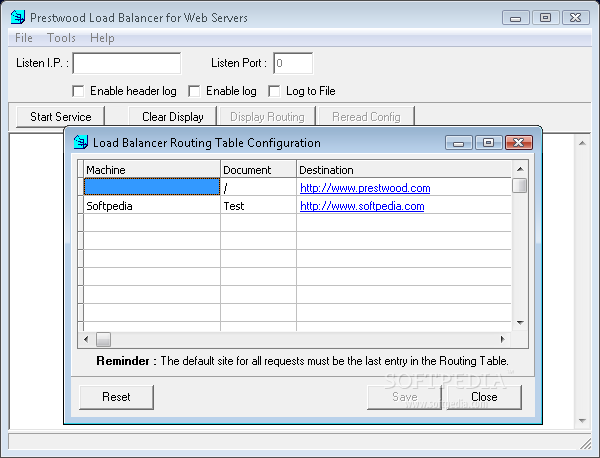Minimize the Routing Table Configuration dialog
The image size is (600, 458).
pyautogui.click(x=459, y=143)
